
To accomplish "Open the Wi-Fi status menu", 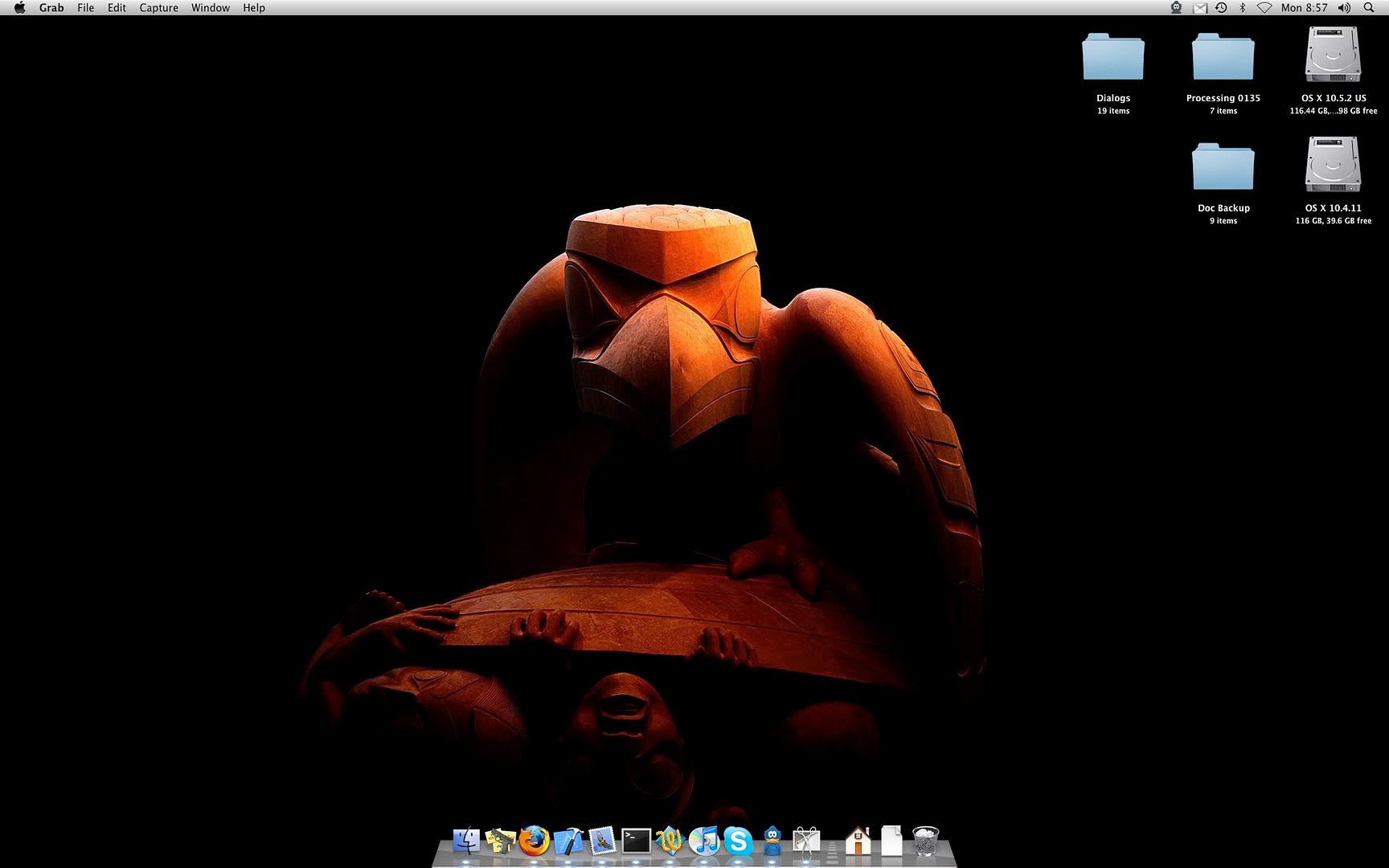I will [x=1264, y=8].
